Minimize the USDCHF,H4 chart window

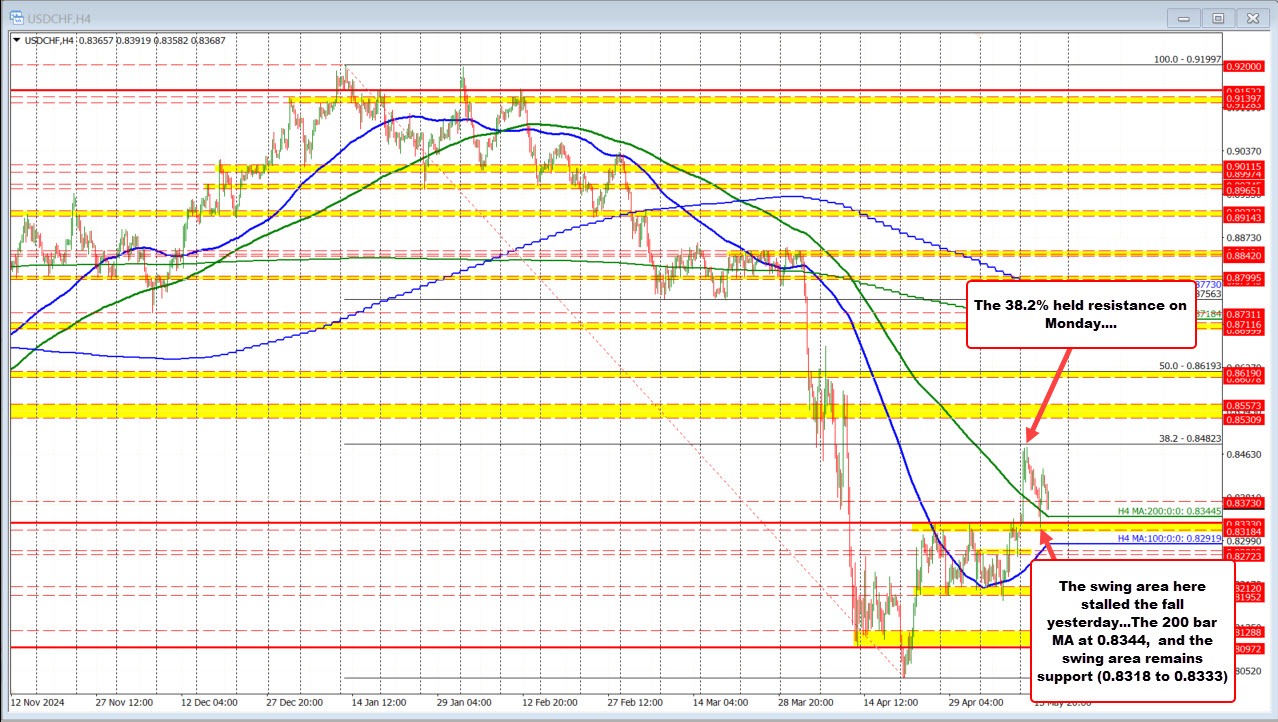[x=1185, y=18]
